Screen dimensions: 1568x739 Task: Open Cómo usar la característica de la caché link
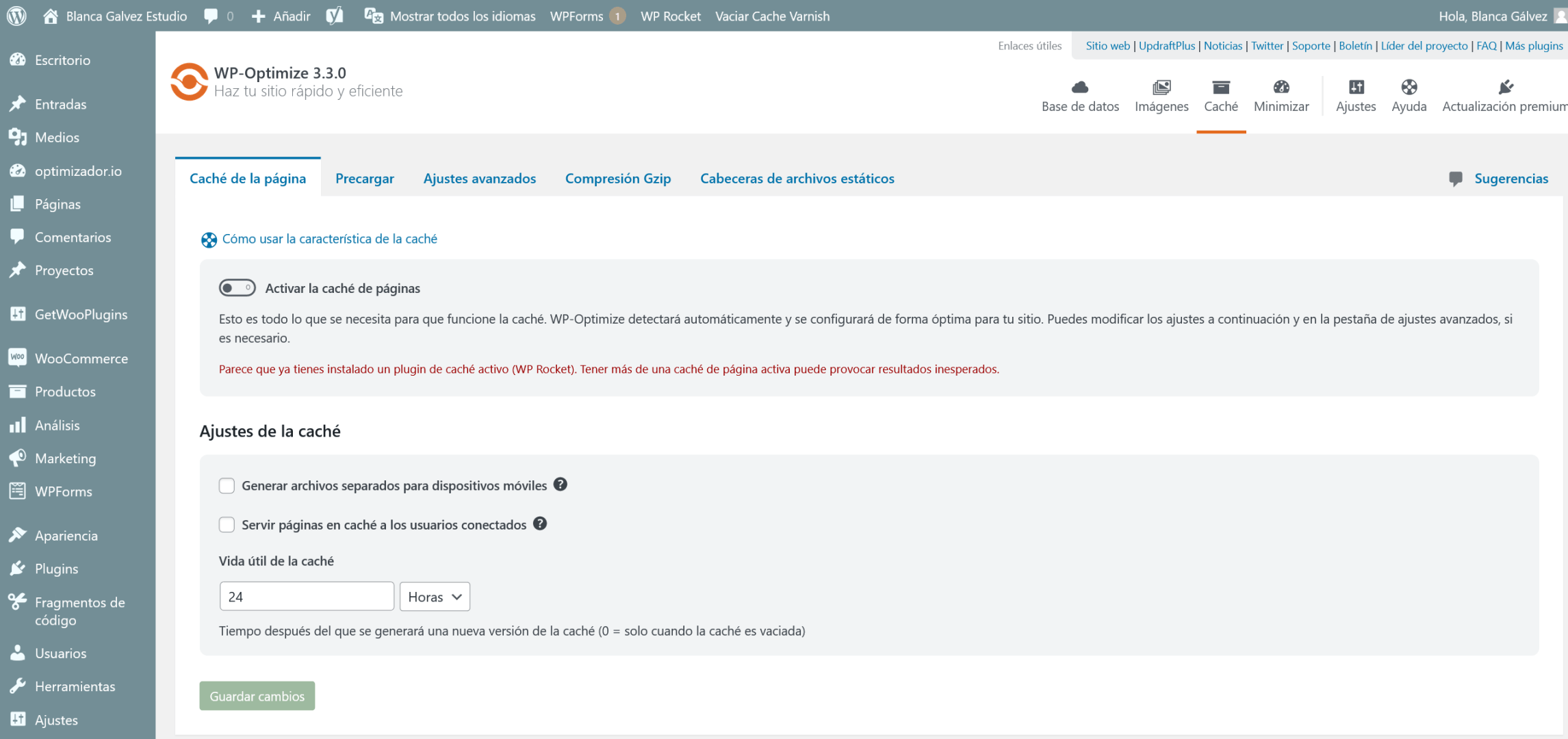click(330, 239)
